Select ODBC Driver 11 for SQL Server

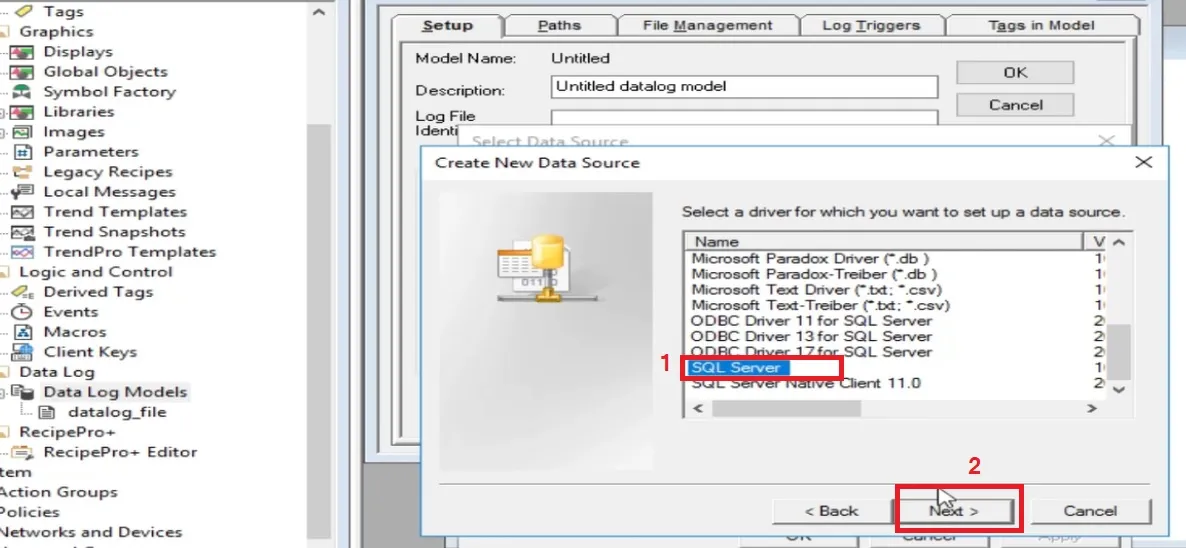pos(812,320)
